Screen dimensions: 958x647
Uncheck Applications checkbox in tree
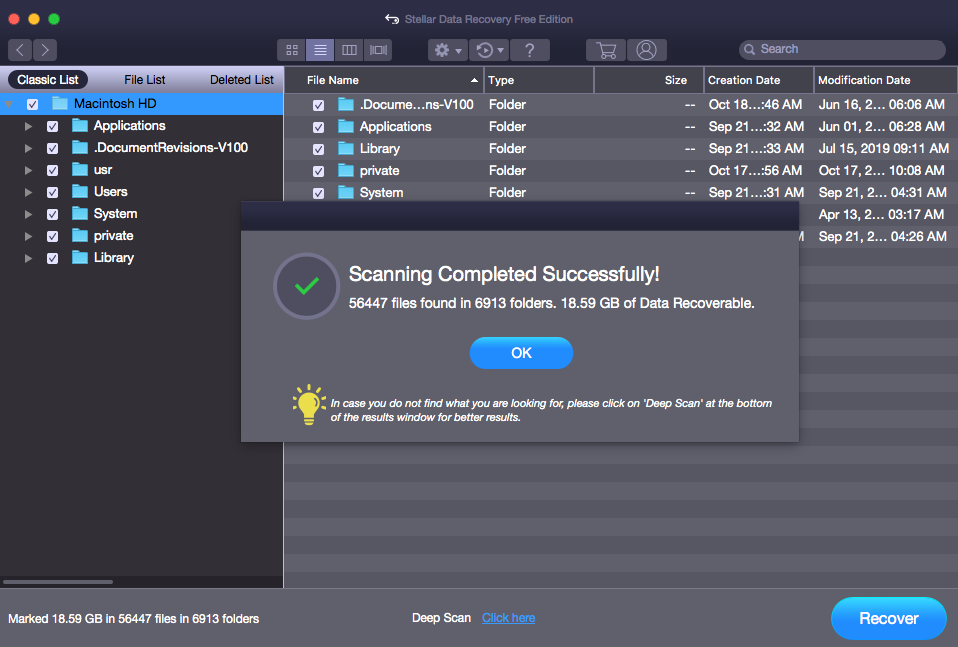pyautogui.click(x=53, y=126)
